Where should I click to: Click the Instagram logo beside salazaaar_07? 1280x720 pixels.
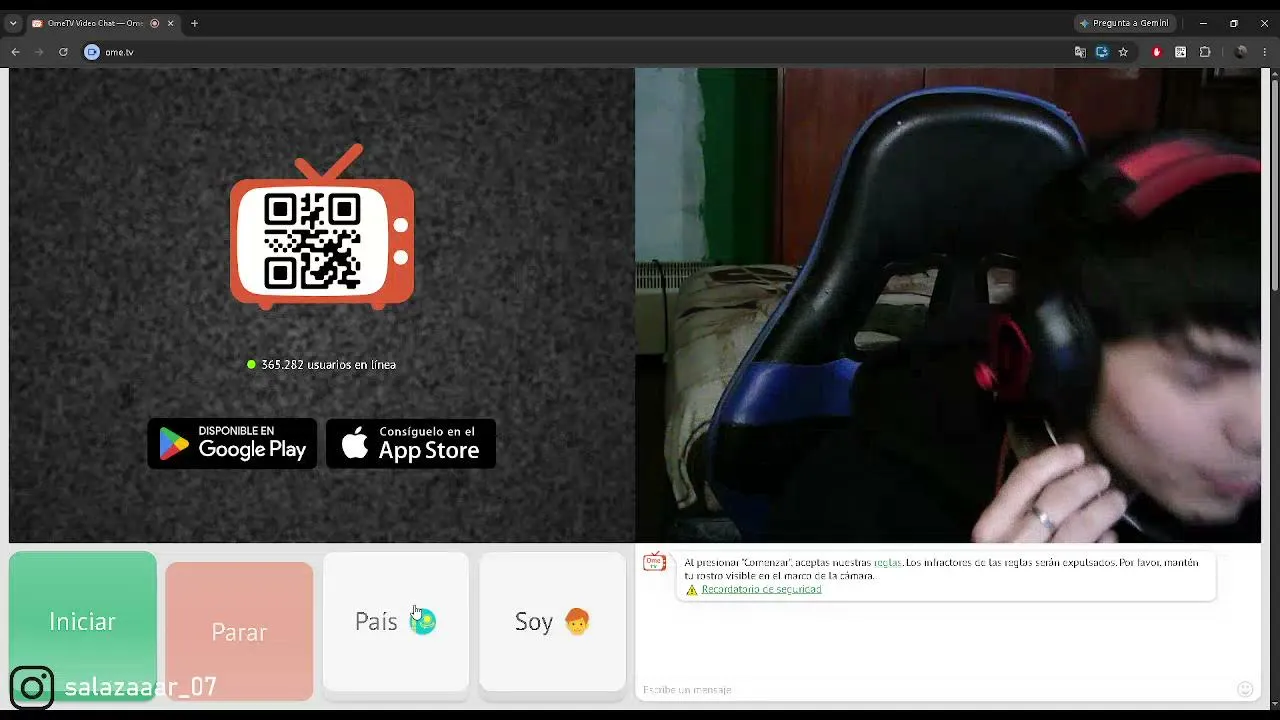point(31,687)
